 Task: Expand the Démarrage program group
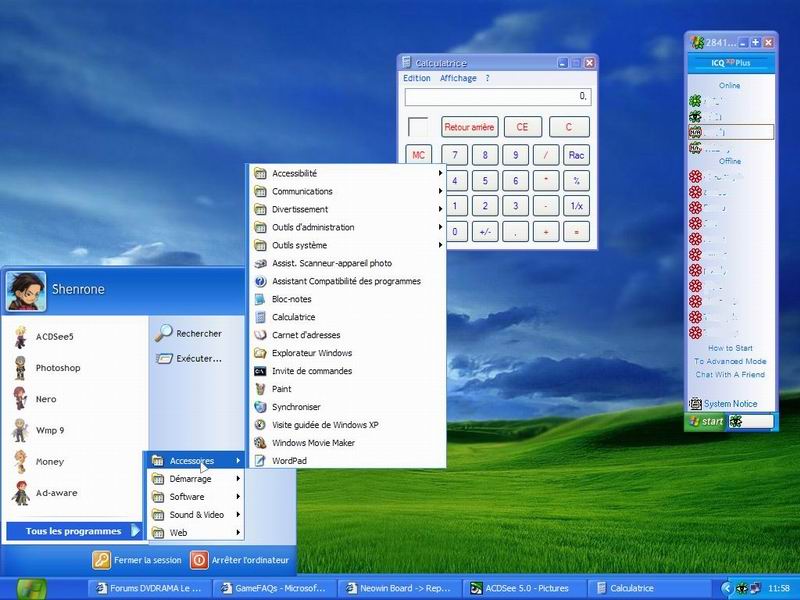click(189, 479)
